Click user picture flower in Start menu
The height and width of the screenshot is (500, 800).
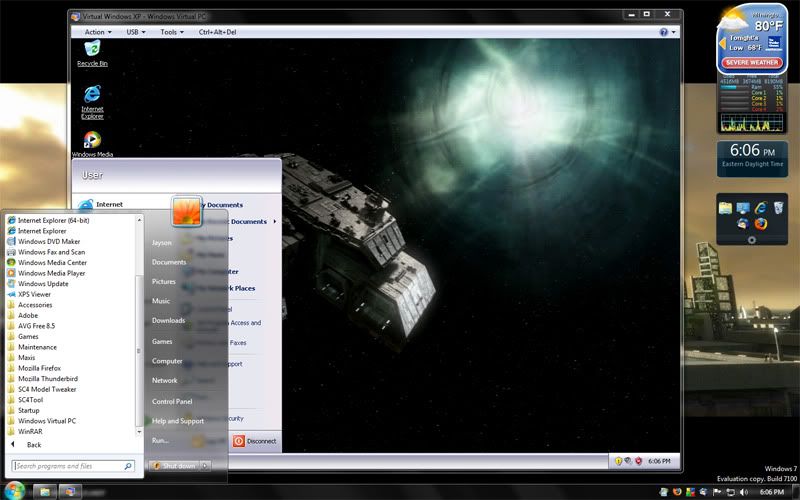click(x=186, y=211)
